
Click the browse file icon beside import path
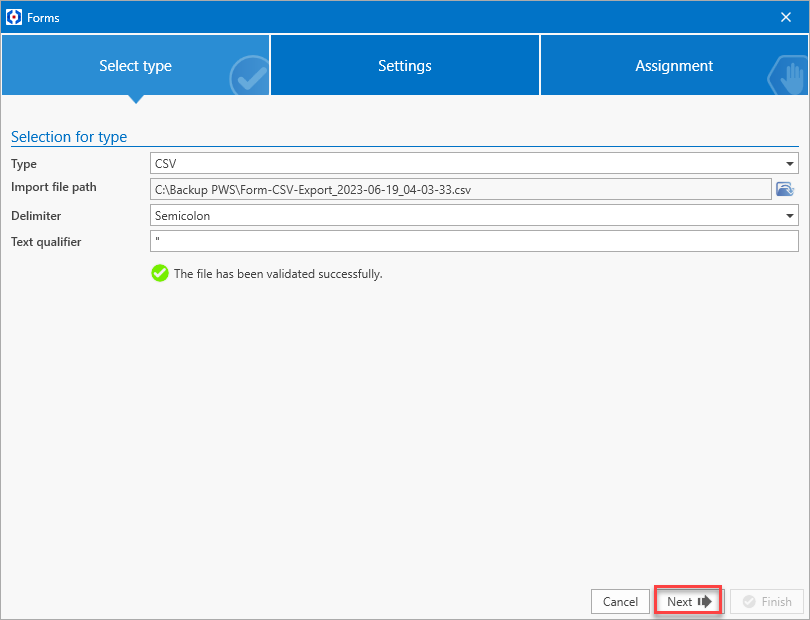point(785,189)
